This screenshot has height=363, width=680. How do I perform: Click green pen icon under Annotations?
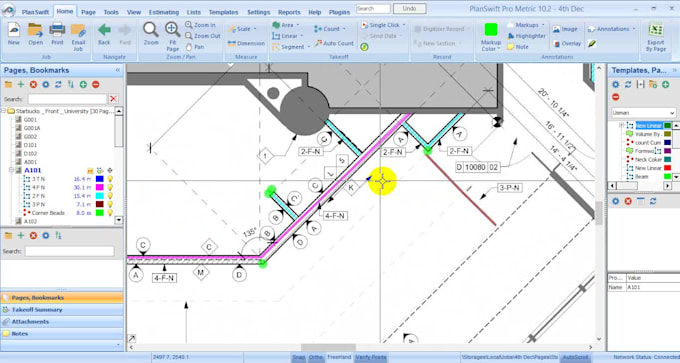click(x=592, y=43)
